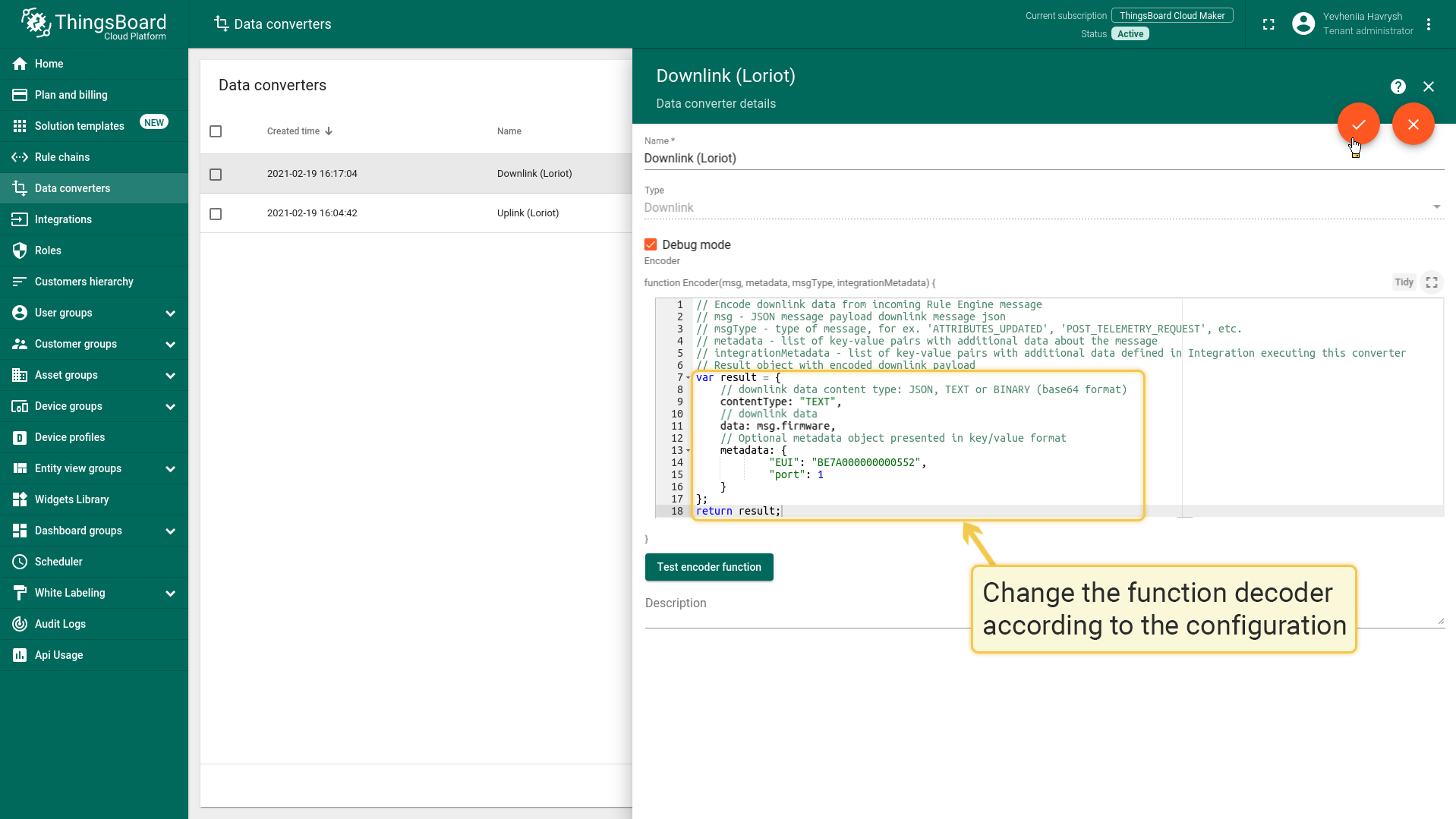The width and height of the screenshot is (1456, 819).
Task: Click the Test encoder function button
Action: pos(708,567)
